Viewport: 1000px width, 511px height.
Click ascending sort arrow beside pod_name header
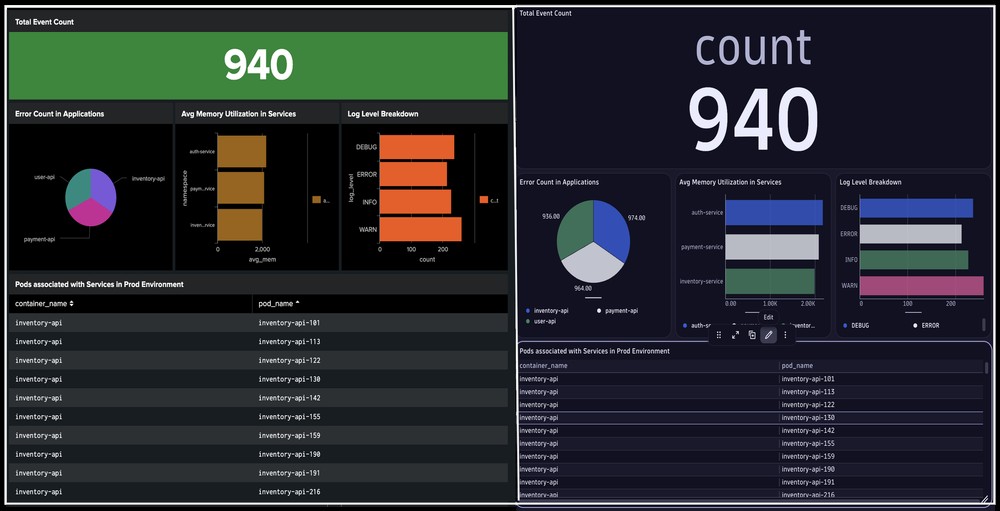[x=297, y=302]
